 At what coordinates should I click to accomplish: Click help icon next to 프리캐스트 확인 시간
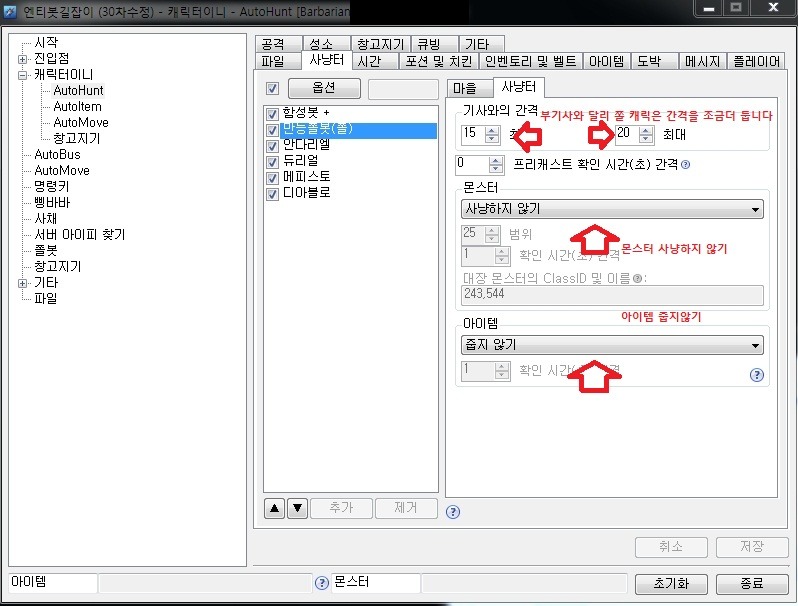click(686, 164)
